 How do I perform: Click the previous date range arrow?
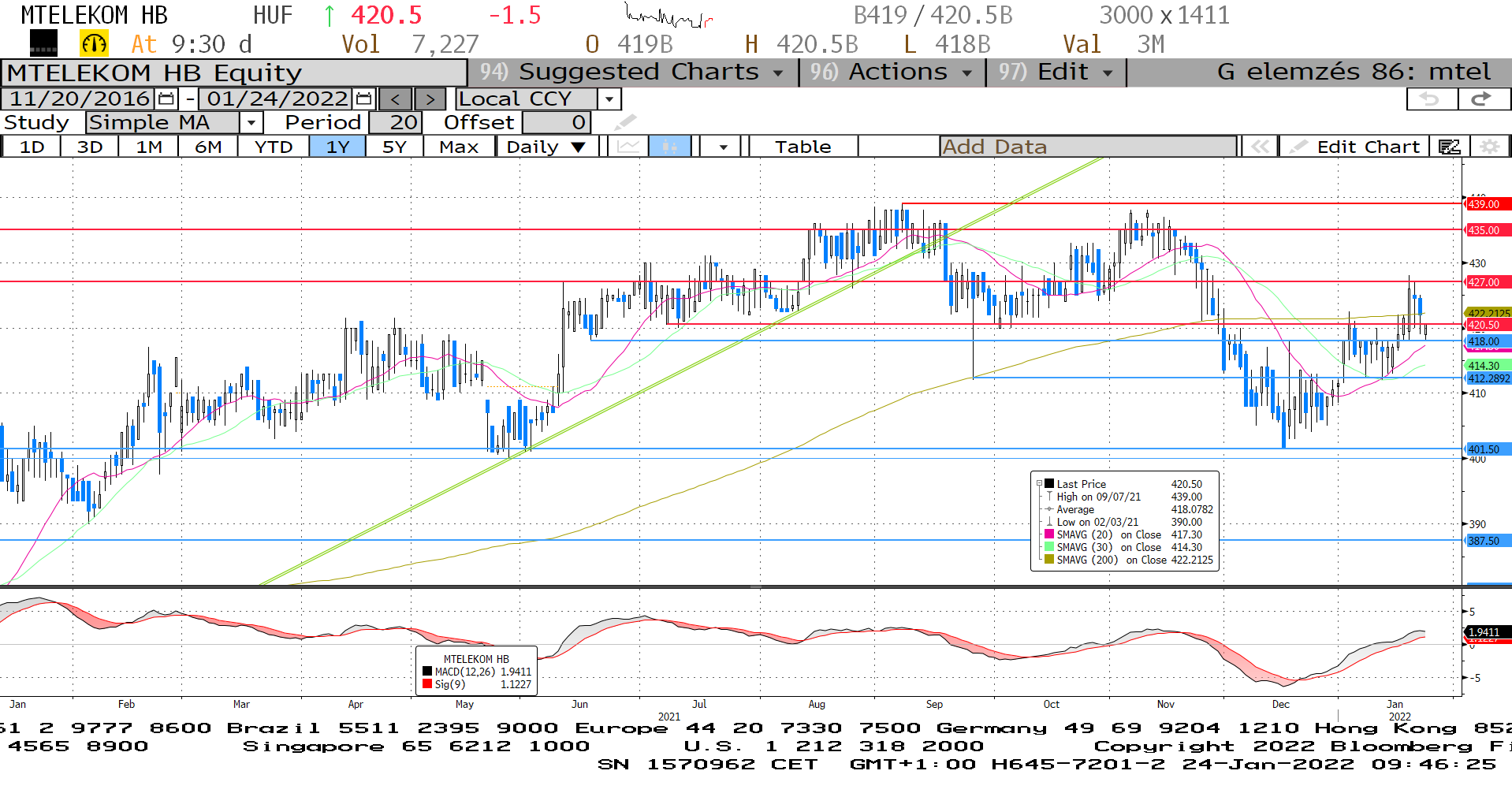pyautogui.click(x=395, y=99)
